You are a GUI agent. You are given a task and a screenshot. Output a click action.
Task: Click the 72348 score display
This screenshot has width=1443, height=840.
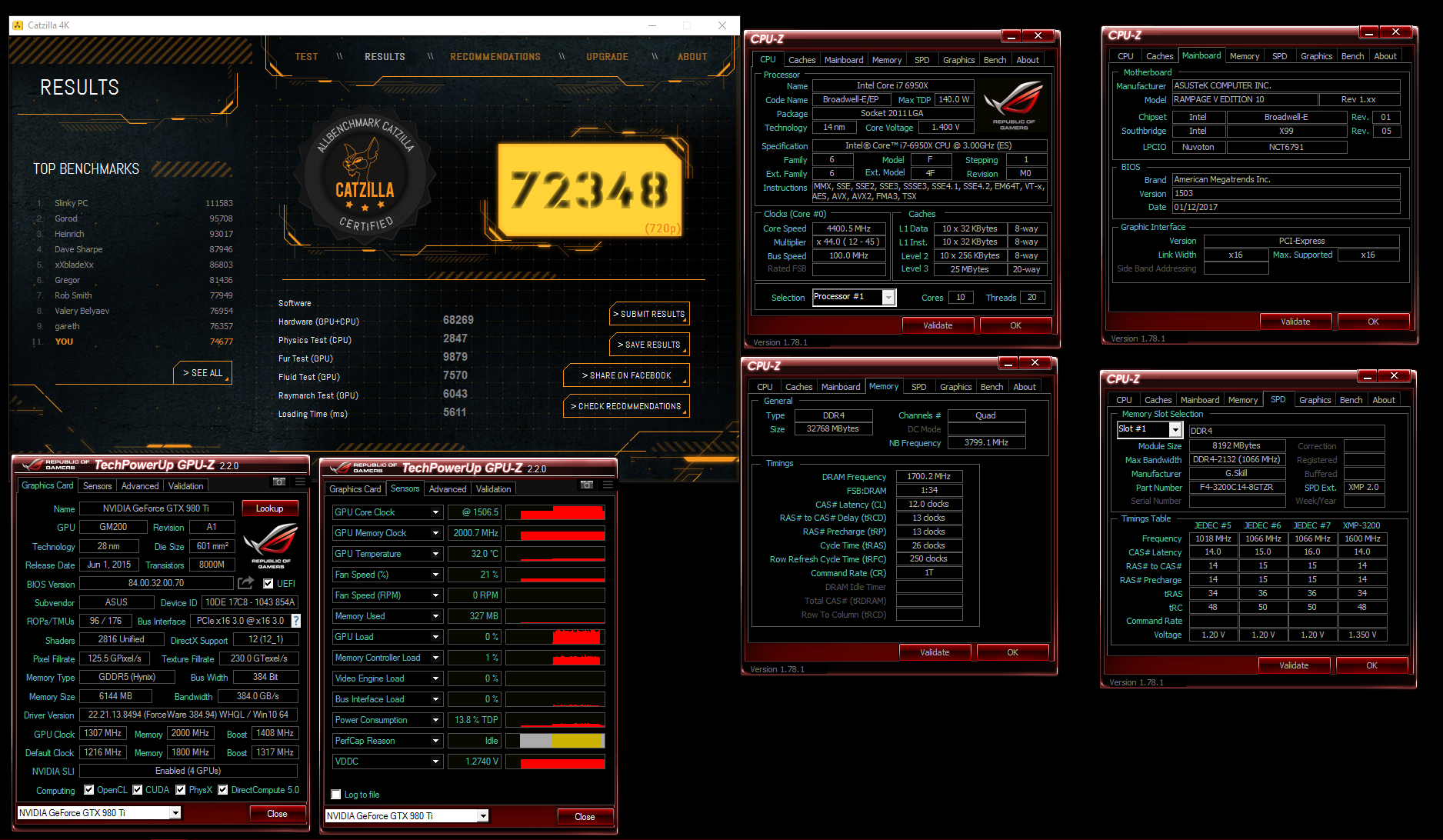coord(589,190)
